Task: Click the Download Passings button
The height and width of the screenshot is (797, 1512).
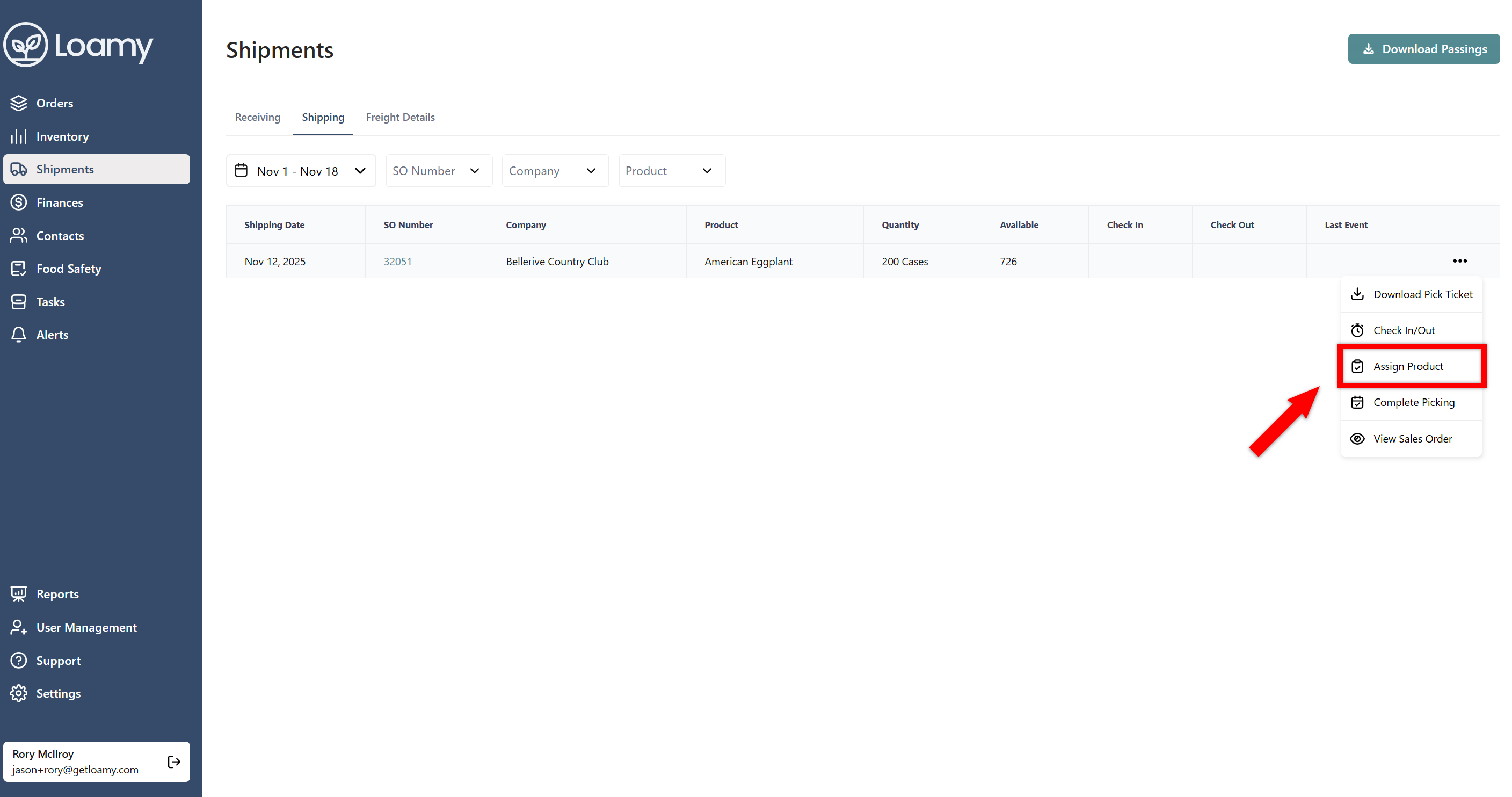Action: [1423, 49]
